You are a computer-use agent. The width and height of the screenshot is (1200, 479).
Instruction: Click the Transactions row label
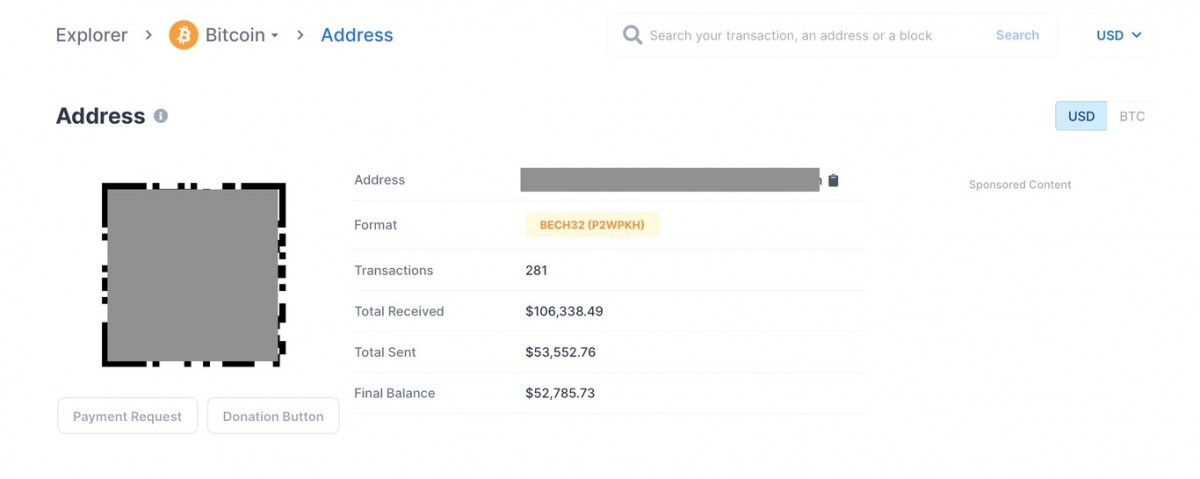pyautogui.click(x=394, y=270)
